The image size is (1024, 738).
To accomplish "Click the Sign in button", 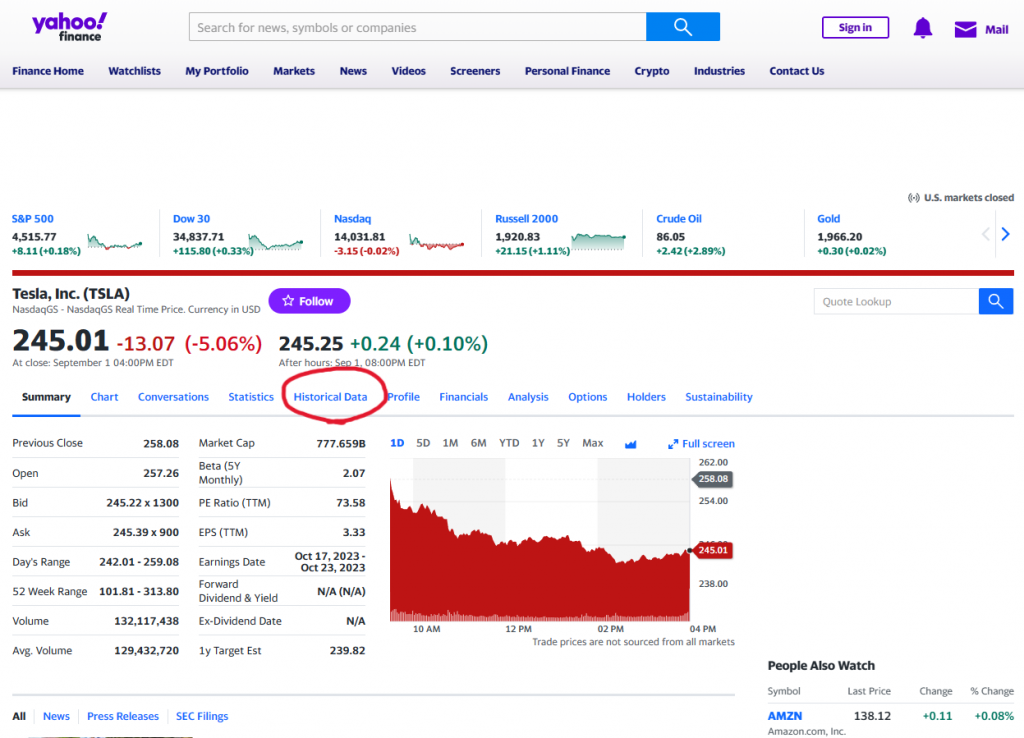I will click(855, 27).
